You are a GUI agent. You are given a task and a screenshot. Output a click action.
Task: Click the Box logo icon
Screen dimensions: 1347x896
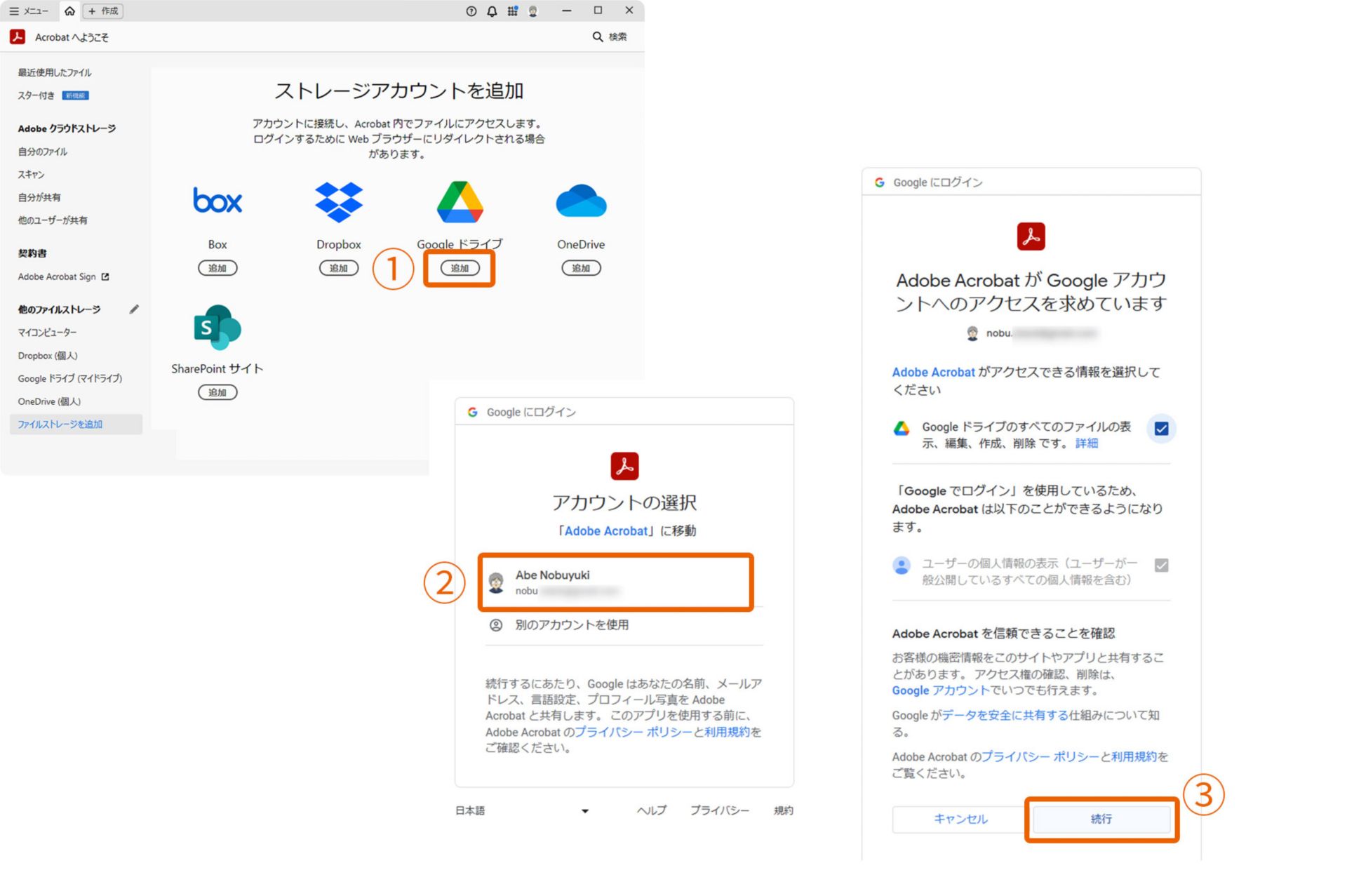click(217, 201)
